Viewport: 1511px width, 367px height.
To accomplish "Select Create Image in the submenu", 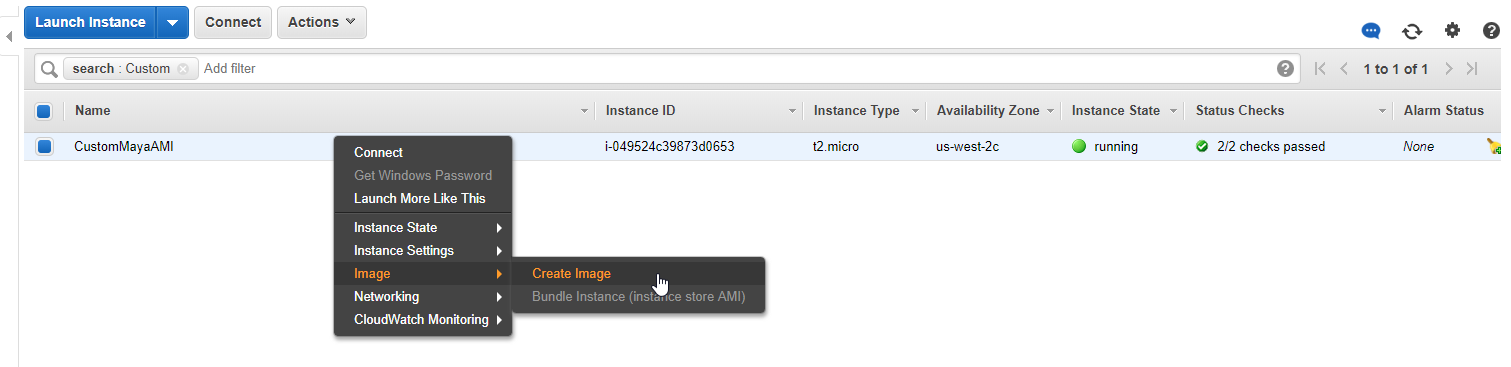I will [x=639, y=274].
